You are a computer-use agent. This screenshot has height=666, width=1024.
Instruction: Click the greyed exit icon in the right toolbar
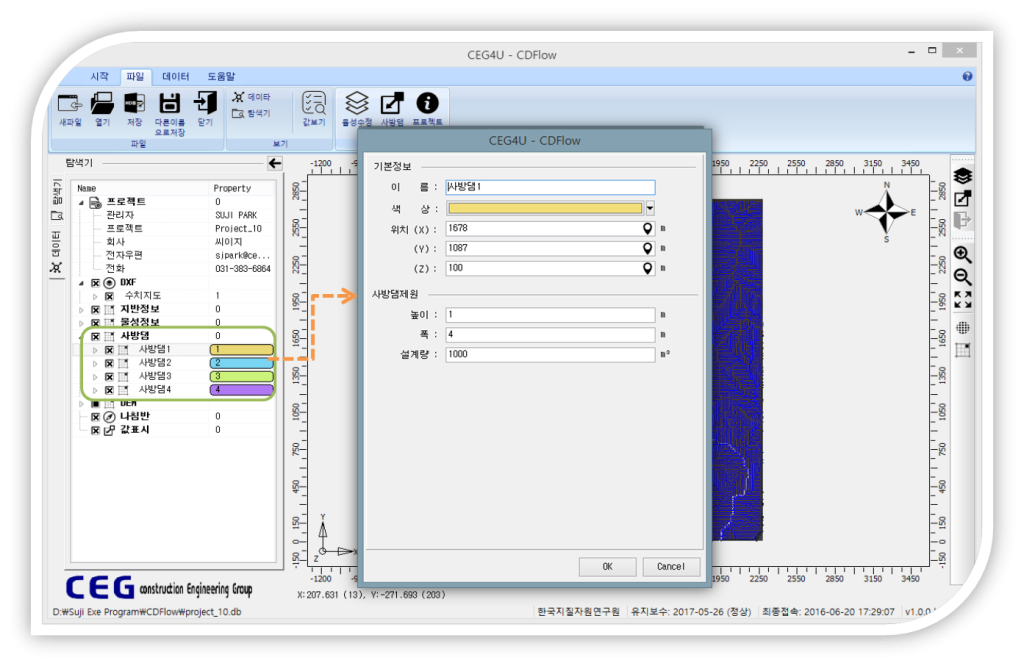(963, 220)
